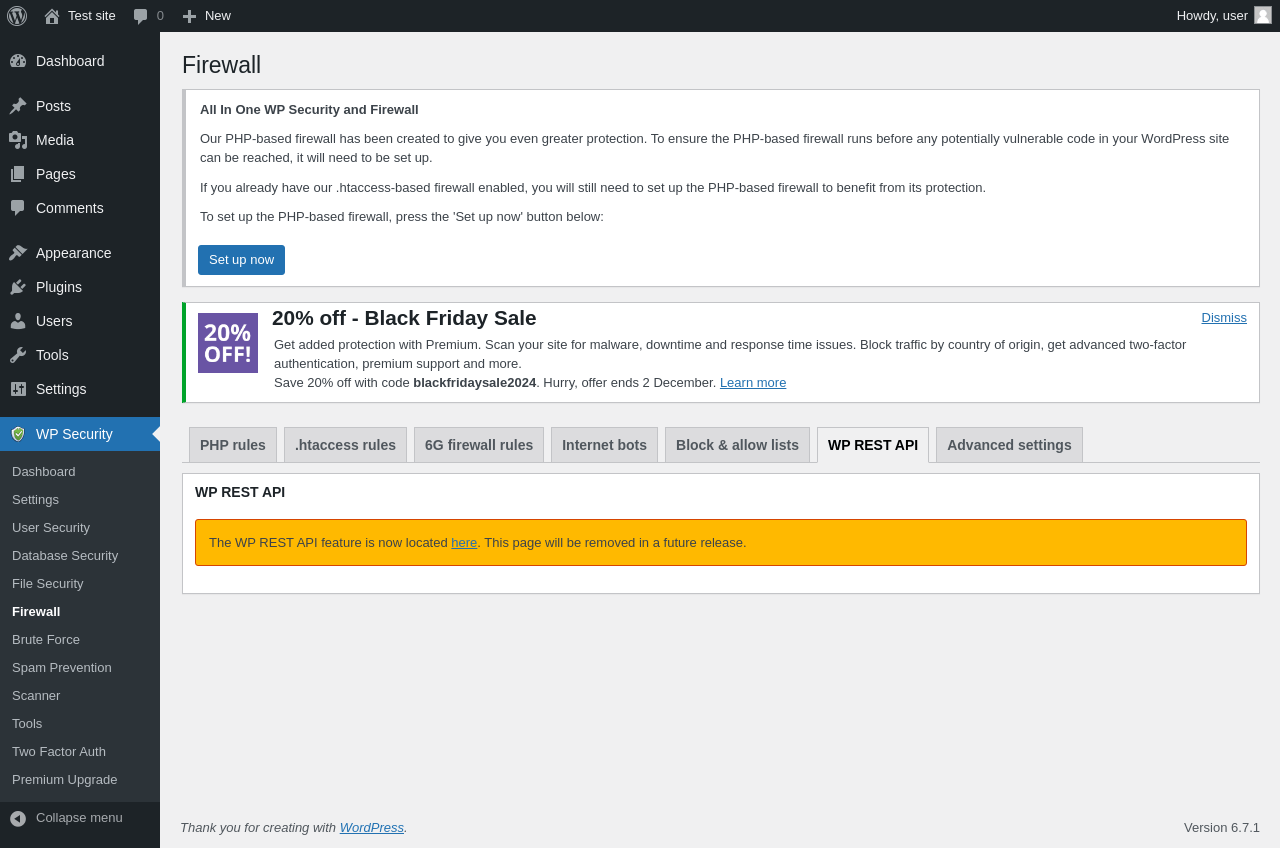Click the Appearance paintbrush icon
Image resolution: width=1280 pixels, height=848 pixels.
(x=18, y=253)
